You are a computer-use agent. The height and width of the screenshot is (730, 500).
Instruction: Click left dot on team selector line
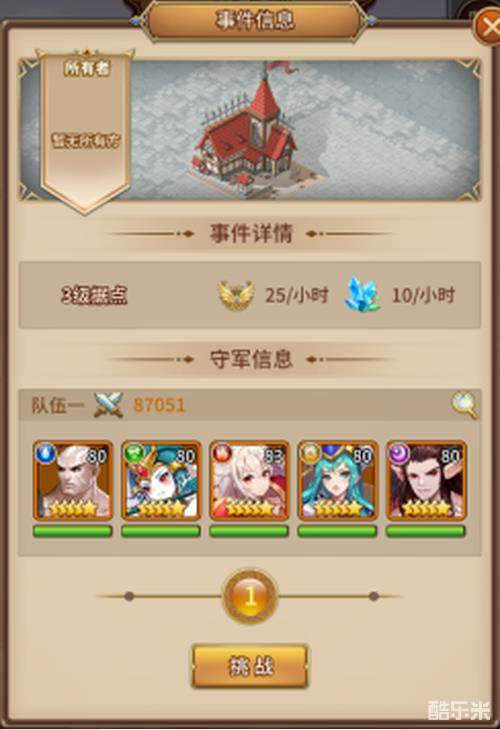pos(129,596)
